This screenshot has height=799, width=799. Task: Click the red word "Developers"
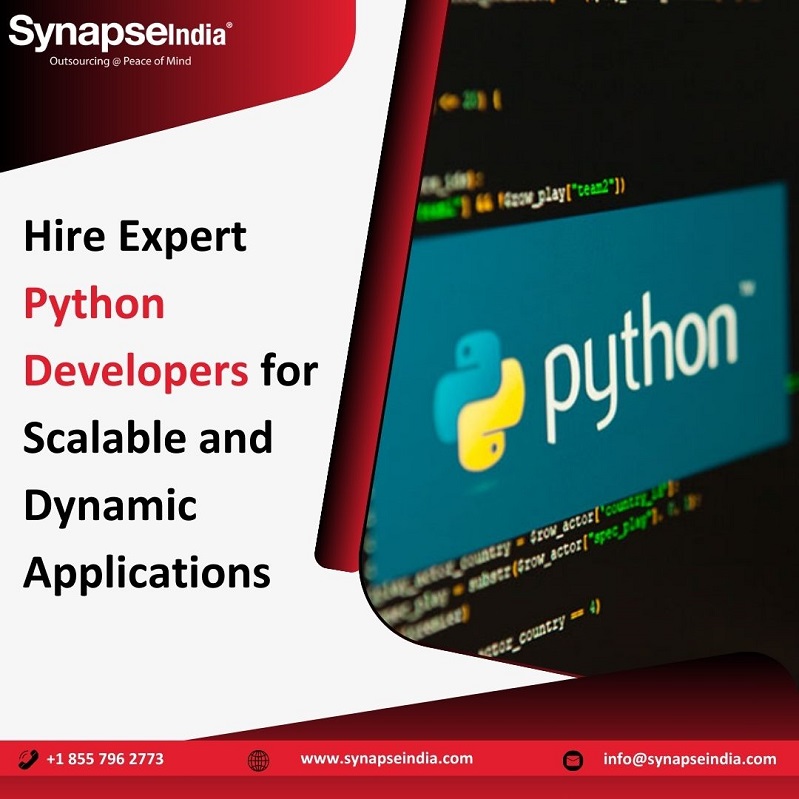pos(136,371)
